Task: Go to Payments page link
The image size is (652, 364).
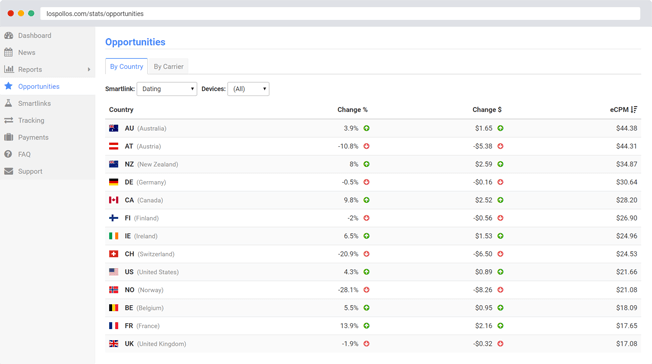Action: coord(33,137)
